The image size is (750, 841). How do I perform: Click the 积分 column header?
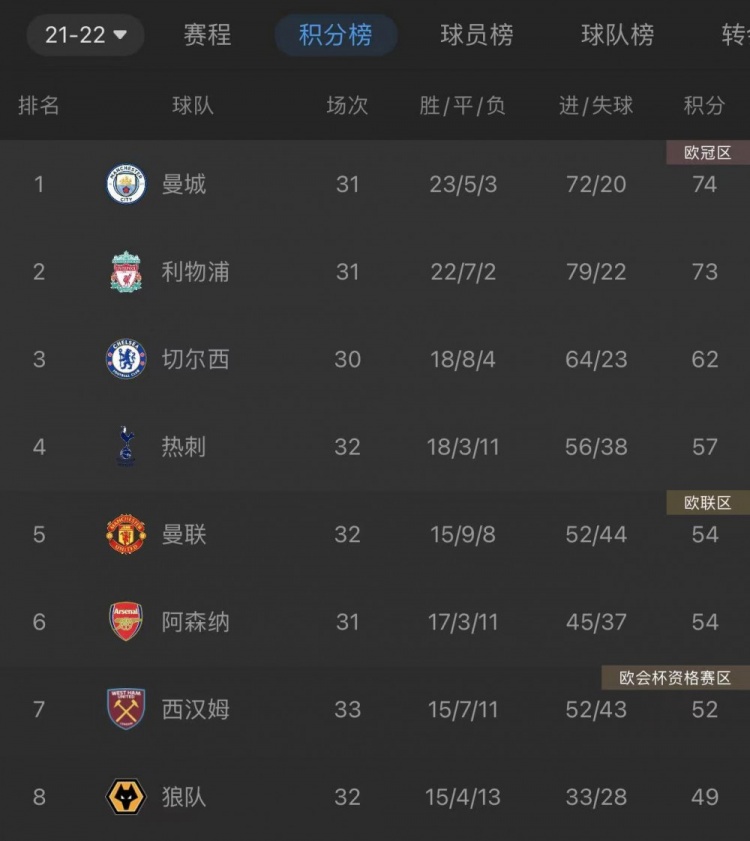(x=704, y=105)
